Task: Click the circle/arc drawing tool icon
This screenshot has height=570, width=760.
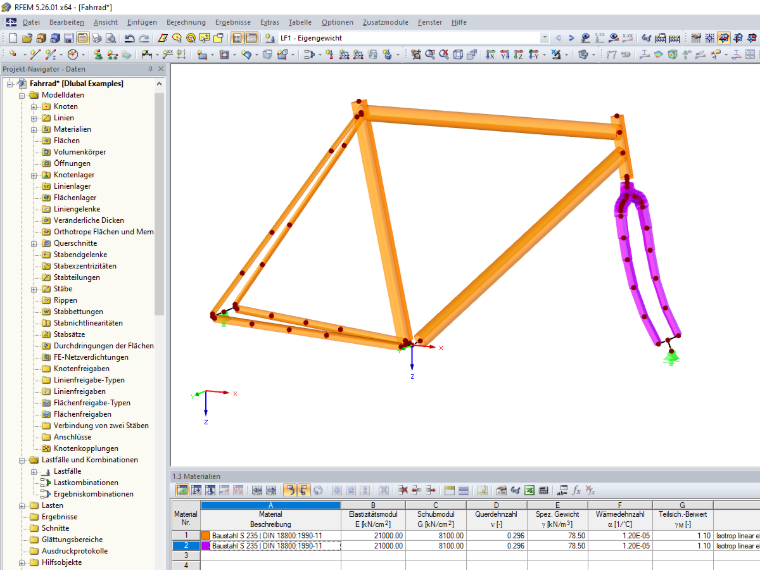Action: coord(73,55)
